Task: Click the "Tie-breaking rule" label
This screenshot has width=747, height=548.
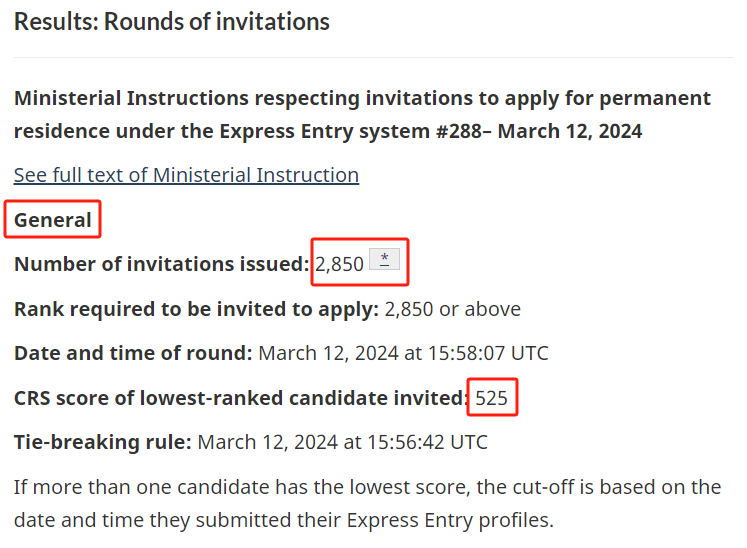Action: (103, 442)
